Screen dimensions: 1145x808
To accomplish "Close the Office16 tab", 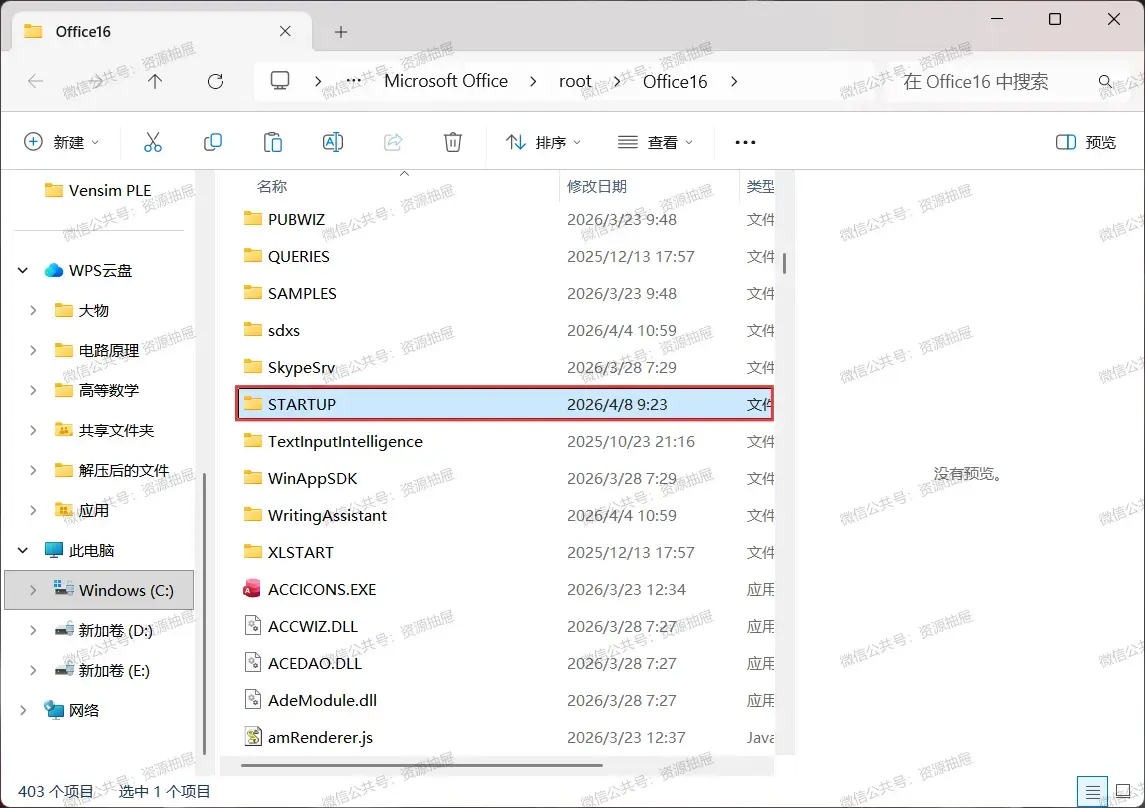I will (285, 31).
